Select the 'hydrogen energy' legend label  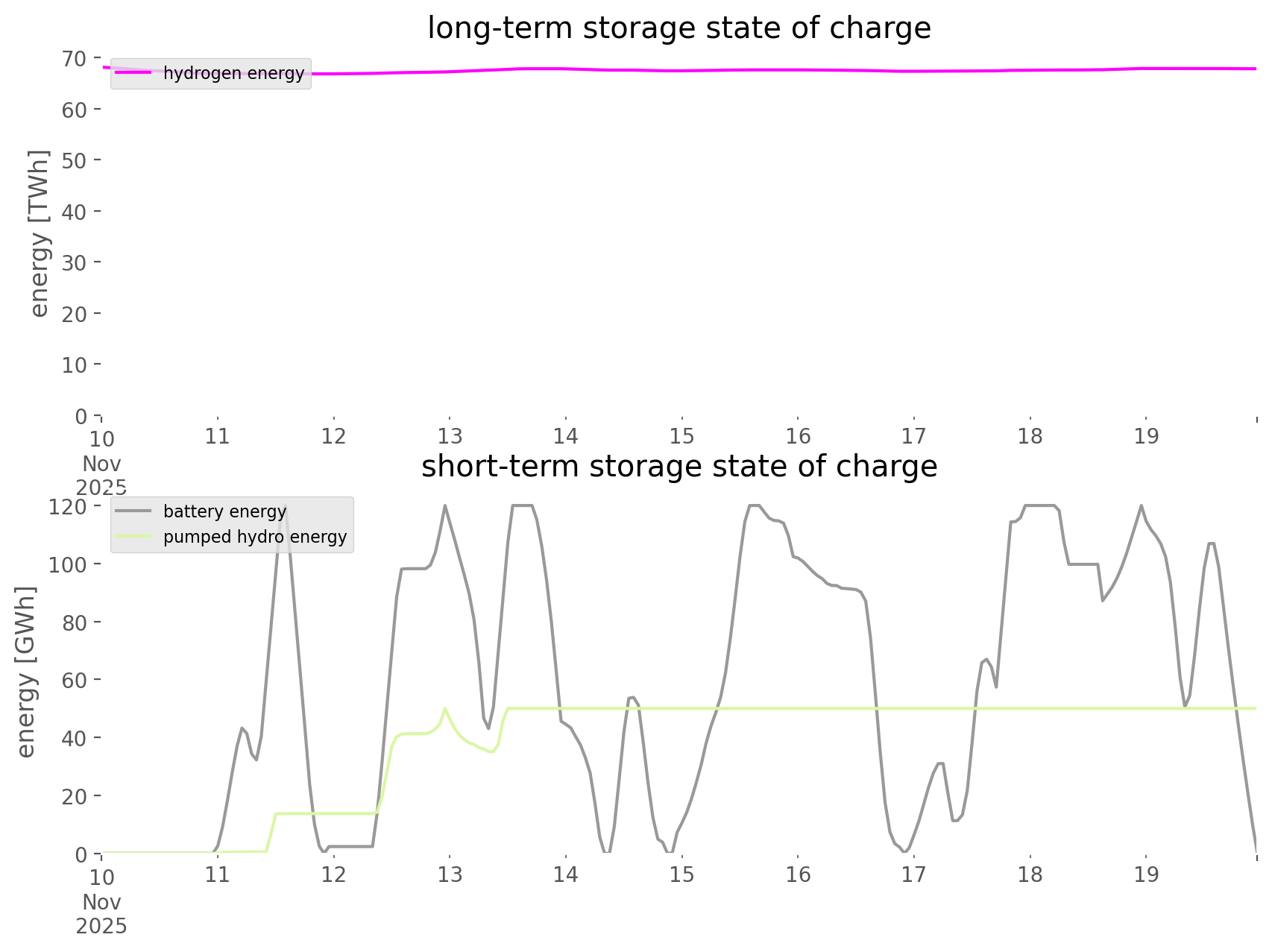(233, 73)
